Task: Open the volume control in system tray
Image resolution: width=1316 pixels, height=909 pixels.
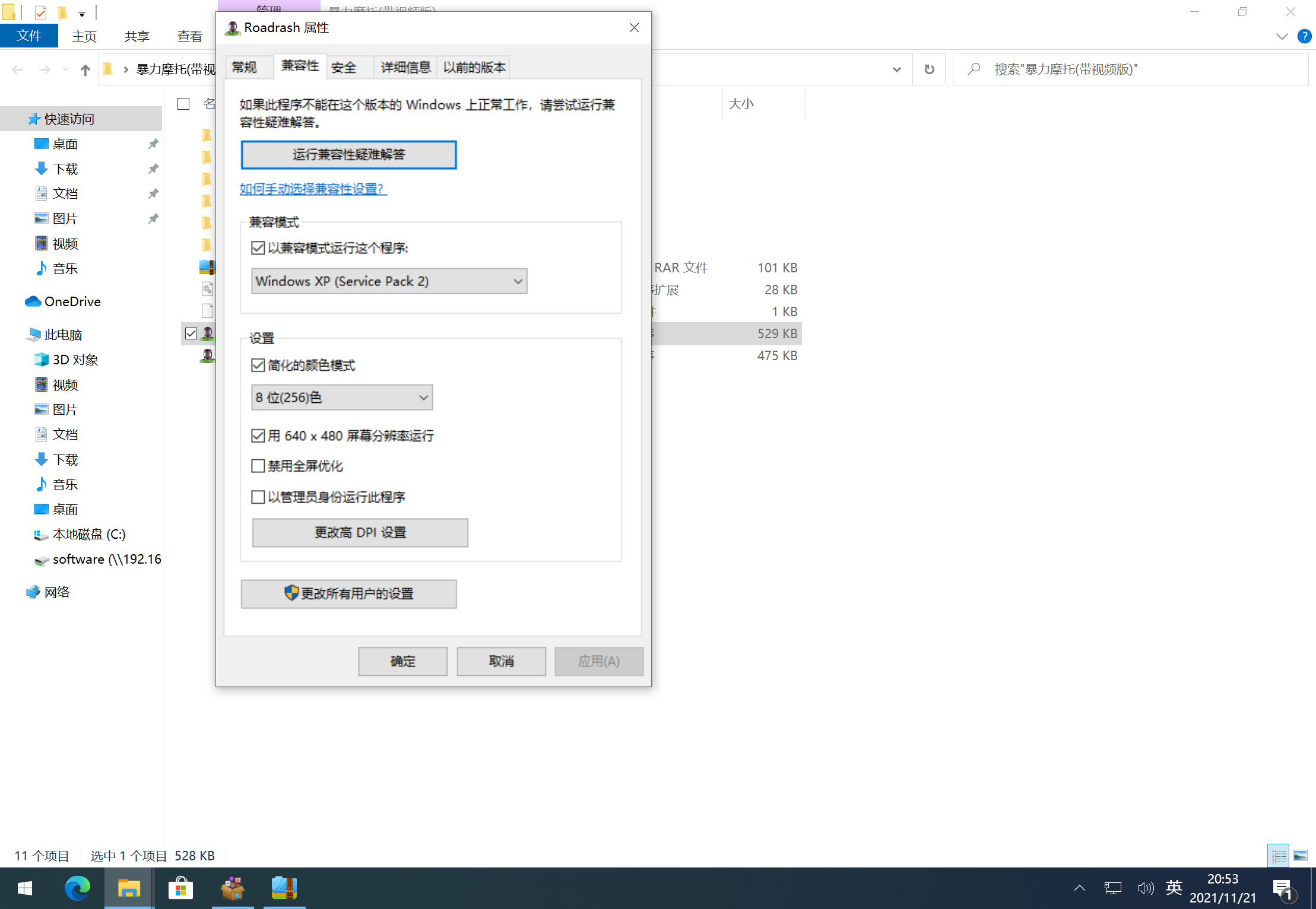Action: [x=1146, y=888]
